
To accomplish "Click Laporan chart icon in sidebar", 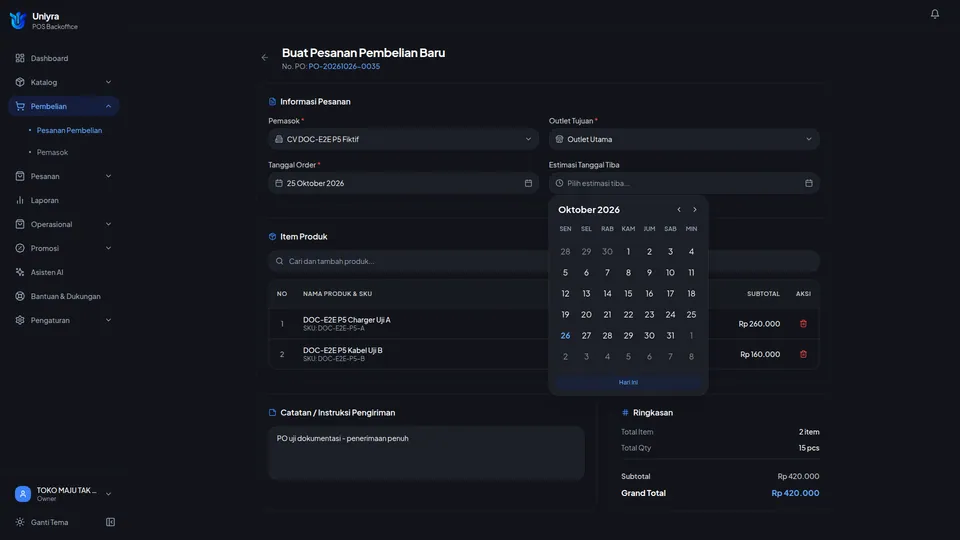I will [20, 200].
